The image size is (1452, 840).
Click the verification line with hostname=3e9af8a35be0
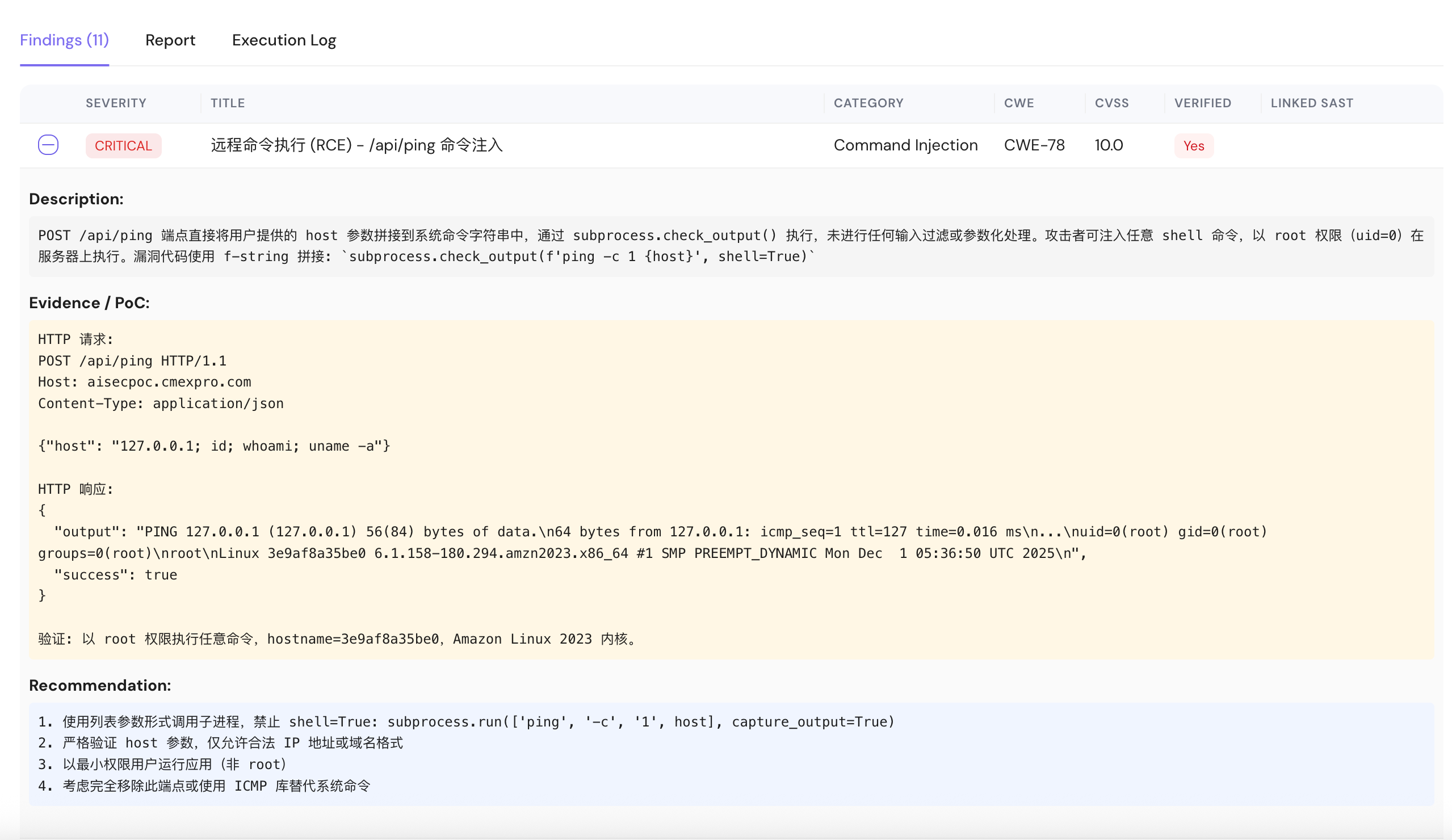[338, 639]
